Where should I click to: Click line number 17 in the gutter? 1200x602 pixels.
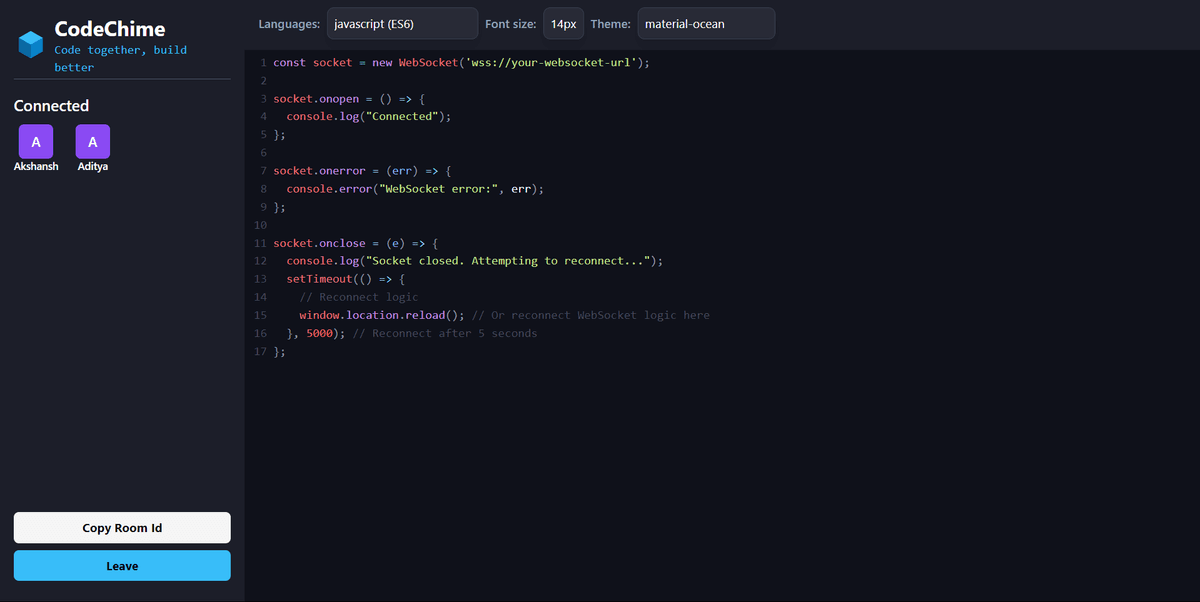260,351
